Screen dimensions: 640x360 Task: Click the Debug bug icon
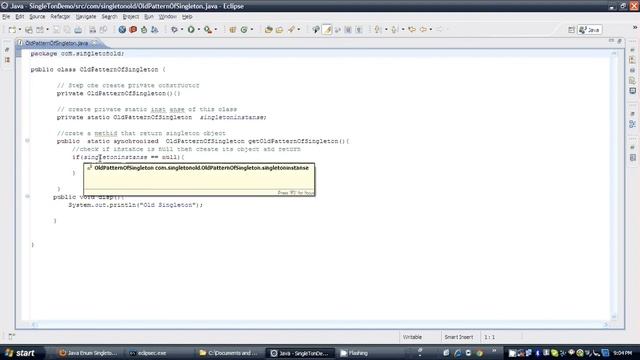pyautogui.click(x=174, y=30)
